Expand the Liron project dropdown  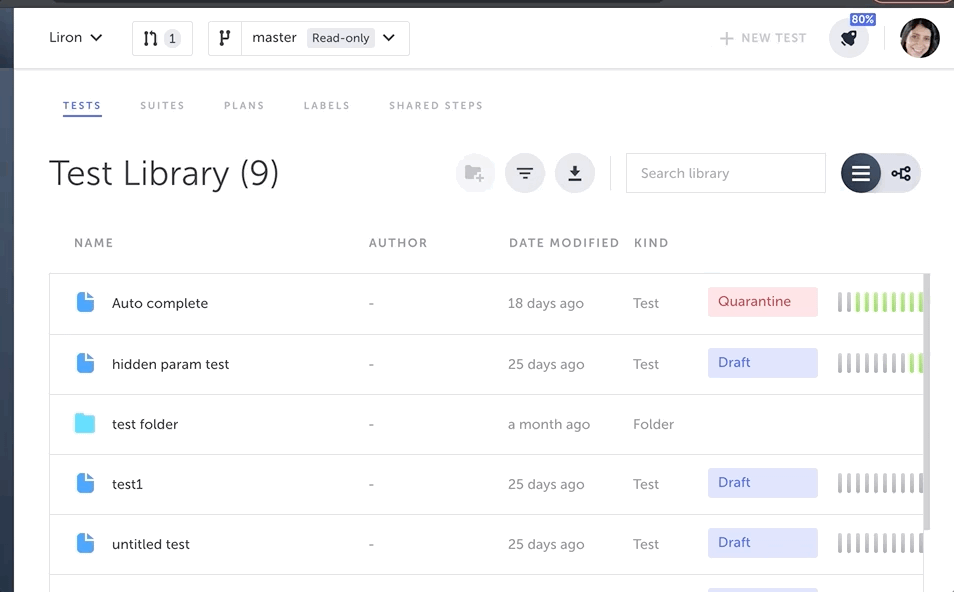pyautogui.click(x=75, y=38)
